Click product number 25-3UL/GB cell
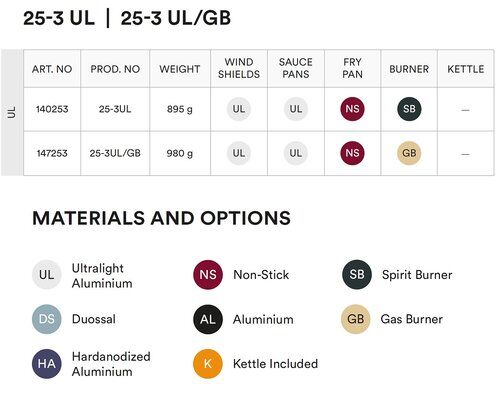This screenshot has width=500, height=400. 115,153
